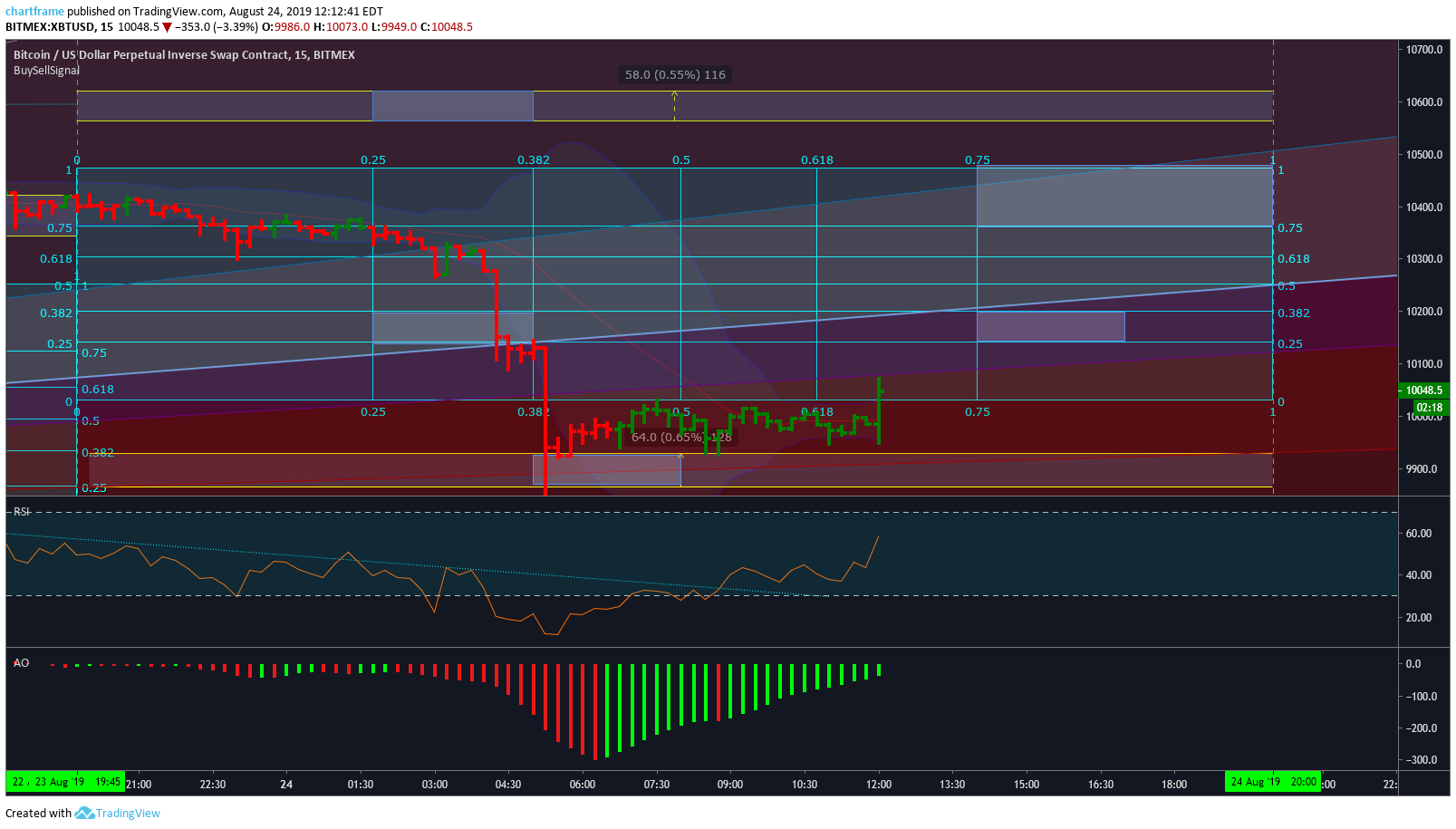This screenshot has height=829, width=1456.
Task: Click the 10:30 time axis label
Action: coord(805,785)
